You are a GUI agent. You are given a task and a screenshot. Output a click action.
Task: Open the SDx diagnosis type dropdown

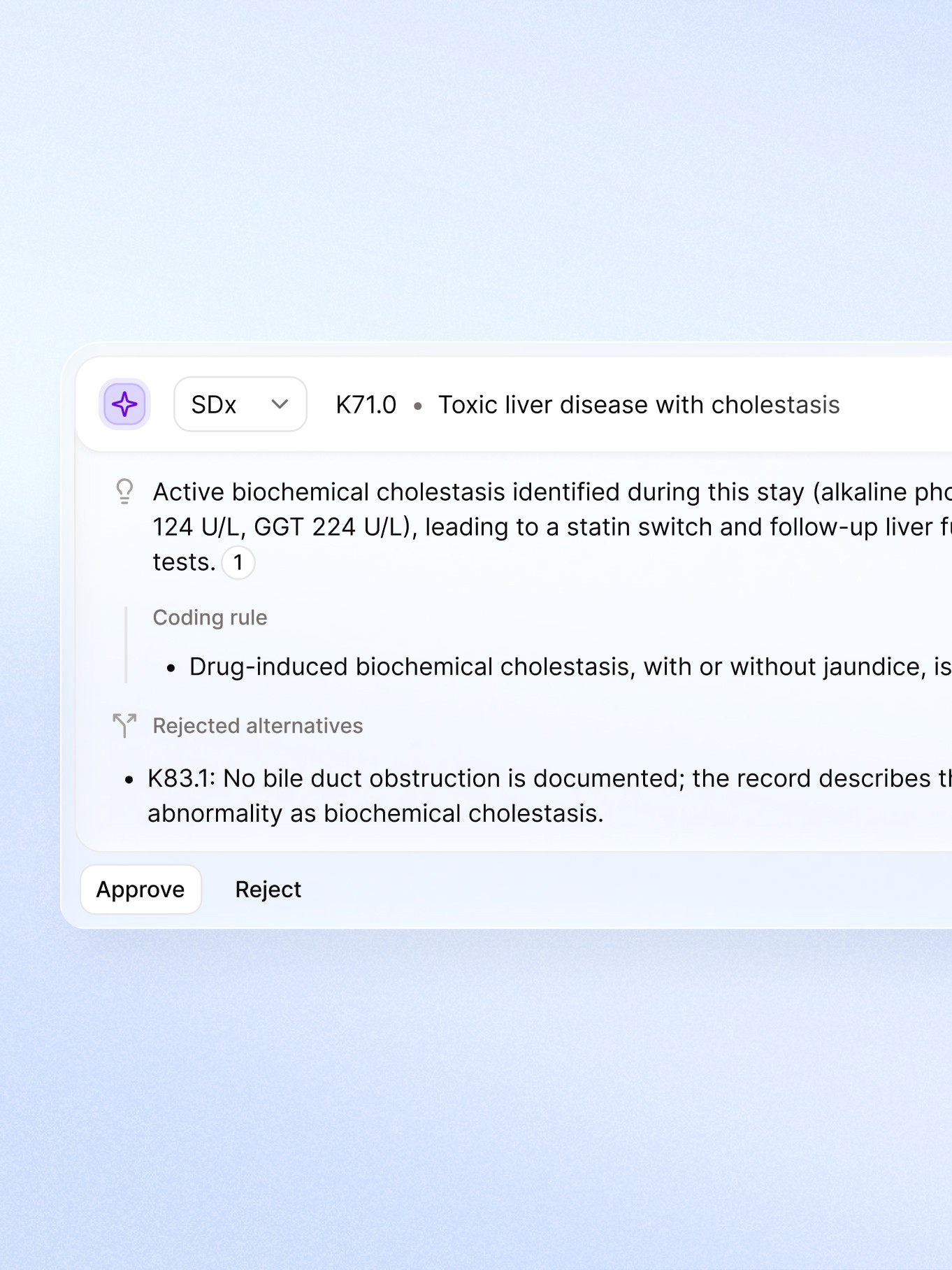tap(240, 404)
